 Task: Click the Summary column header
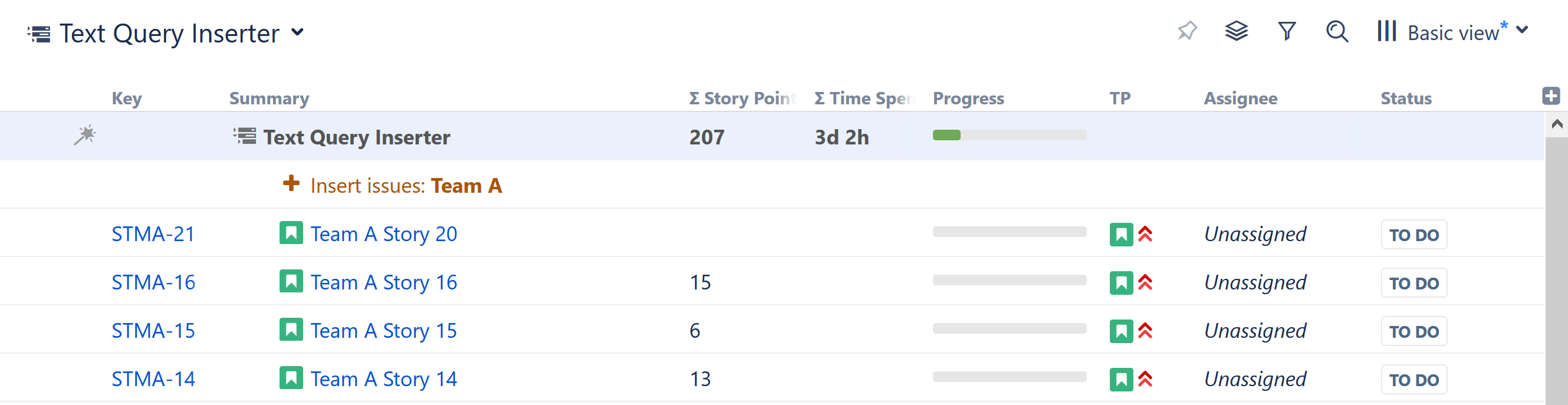(269, 98)
